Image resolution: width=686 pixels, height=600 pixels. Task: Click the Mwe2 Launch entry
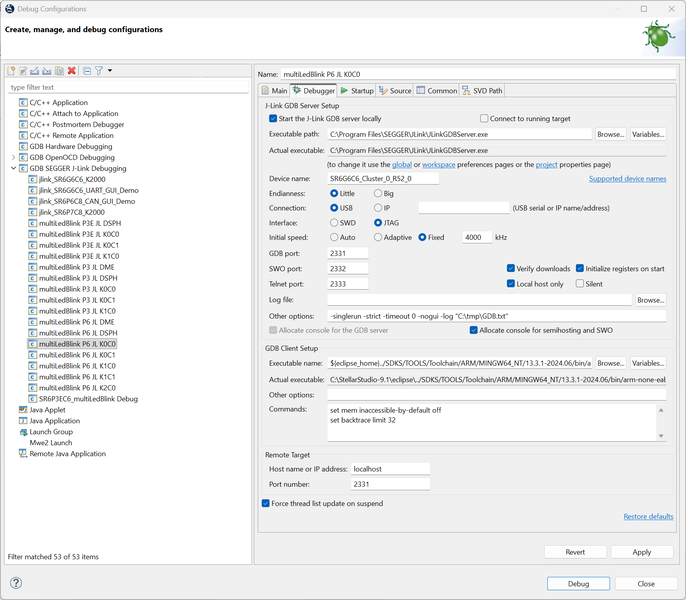(x=51, y=443)
